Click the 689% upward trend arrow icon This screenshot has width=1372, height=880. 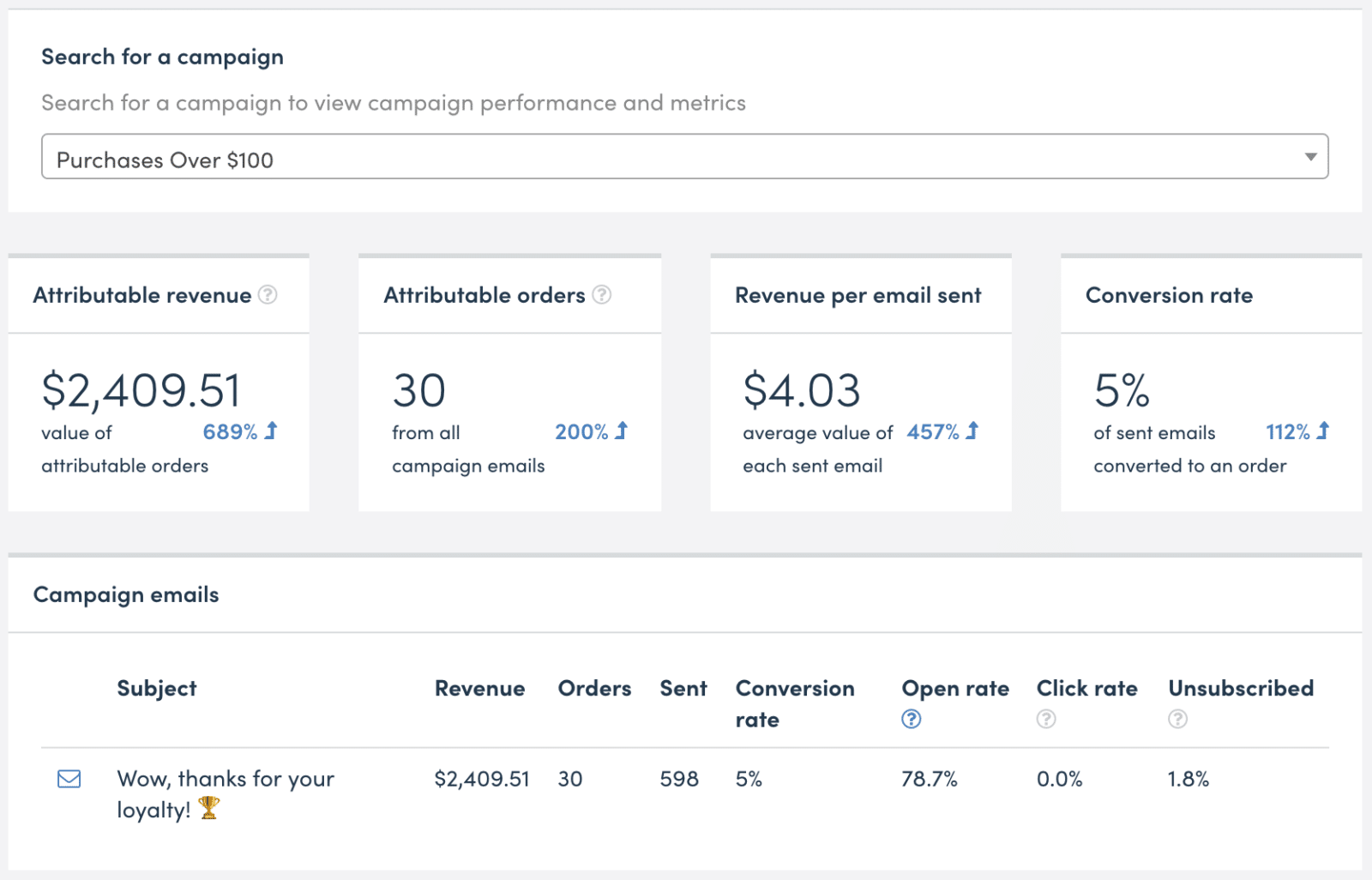pyautogui.click(x=271, y=431)
